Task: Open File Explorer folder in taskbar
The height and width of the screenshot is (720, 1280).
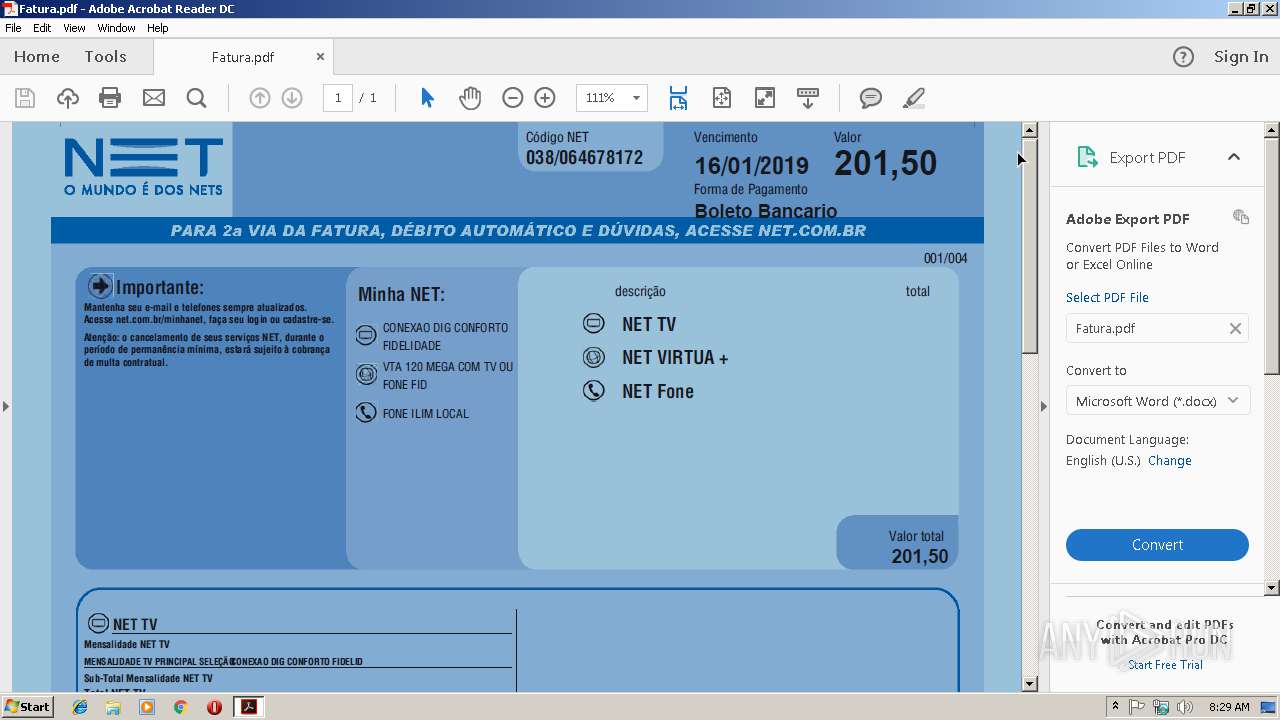Action: click(x=113, y=707)
